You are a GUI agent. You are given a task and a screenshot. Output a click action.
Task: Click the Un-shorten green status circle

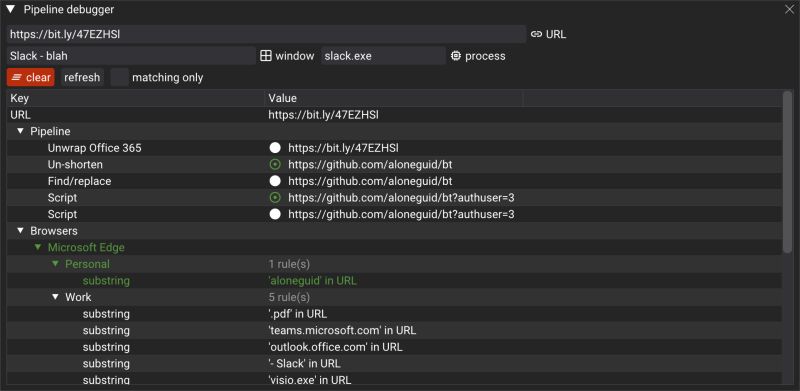[x=275, y=164]
